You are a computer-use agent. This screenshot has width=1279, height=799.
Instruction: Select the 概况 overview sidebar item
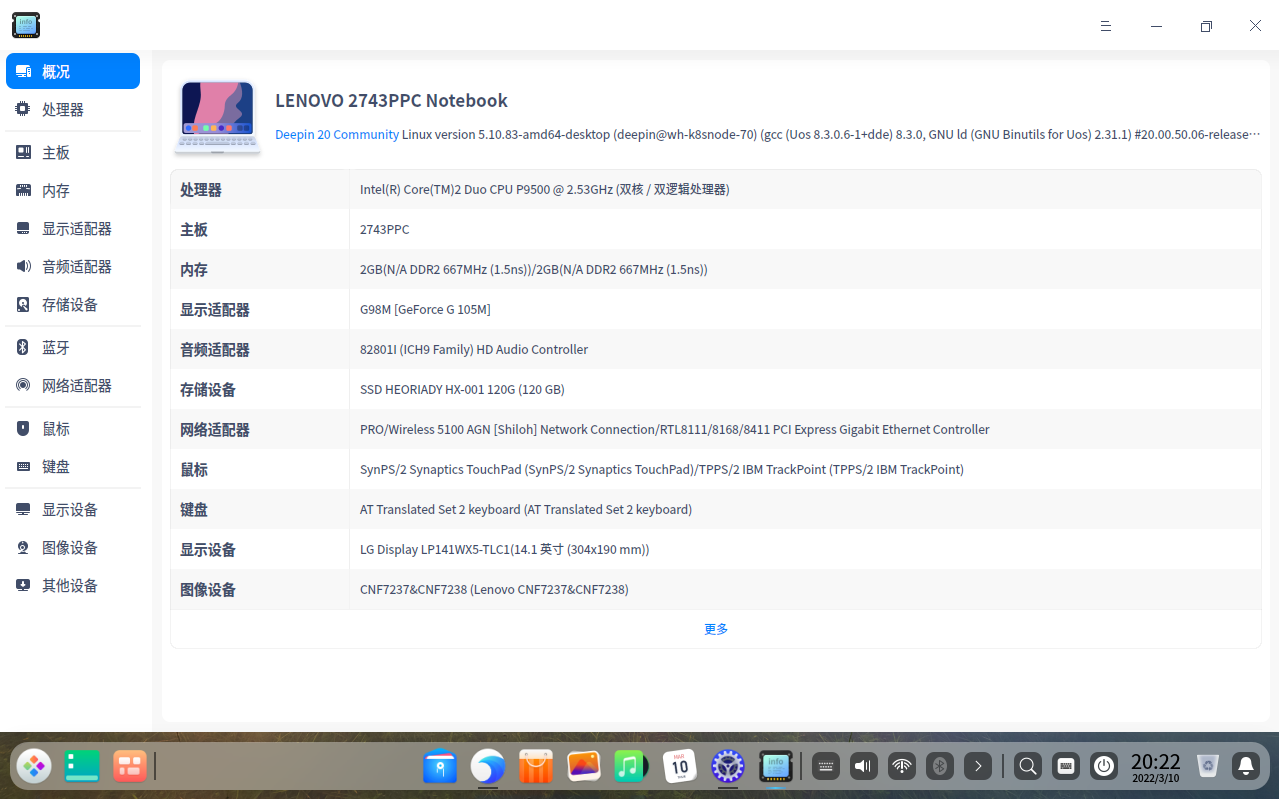point(73,71)
